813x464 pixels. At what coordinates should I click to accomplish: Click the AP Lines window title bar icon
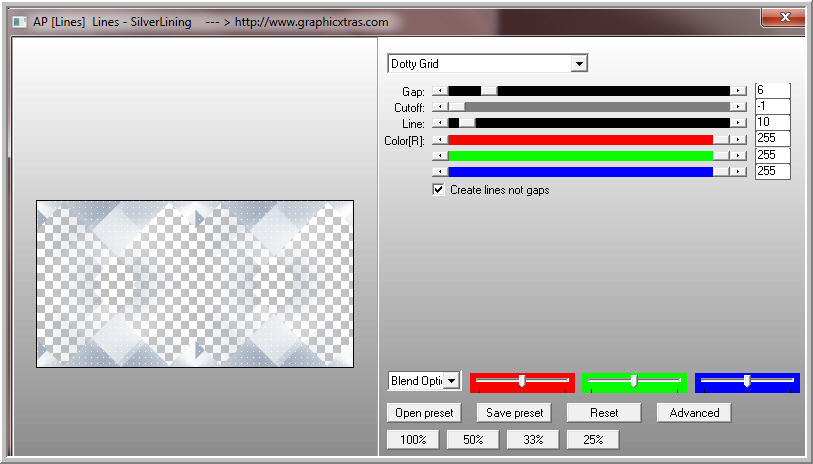click(20, 22)
